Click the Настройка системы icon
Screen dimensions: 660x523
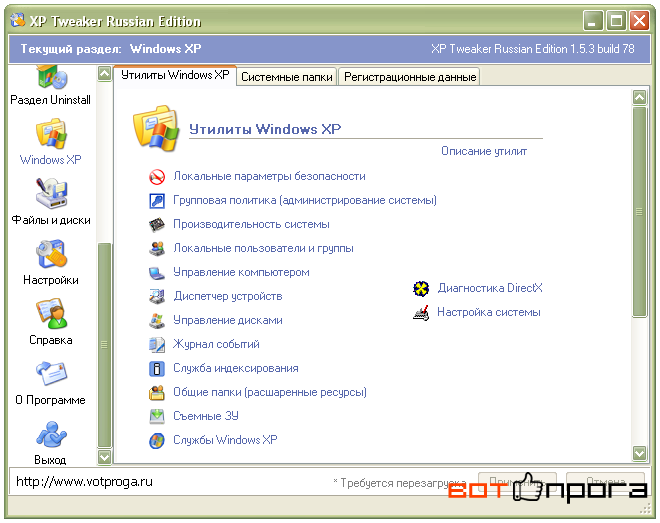point(421,313)
